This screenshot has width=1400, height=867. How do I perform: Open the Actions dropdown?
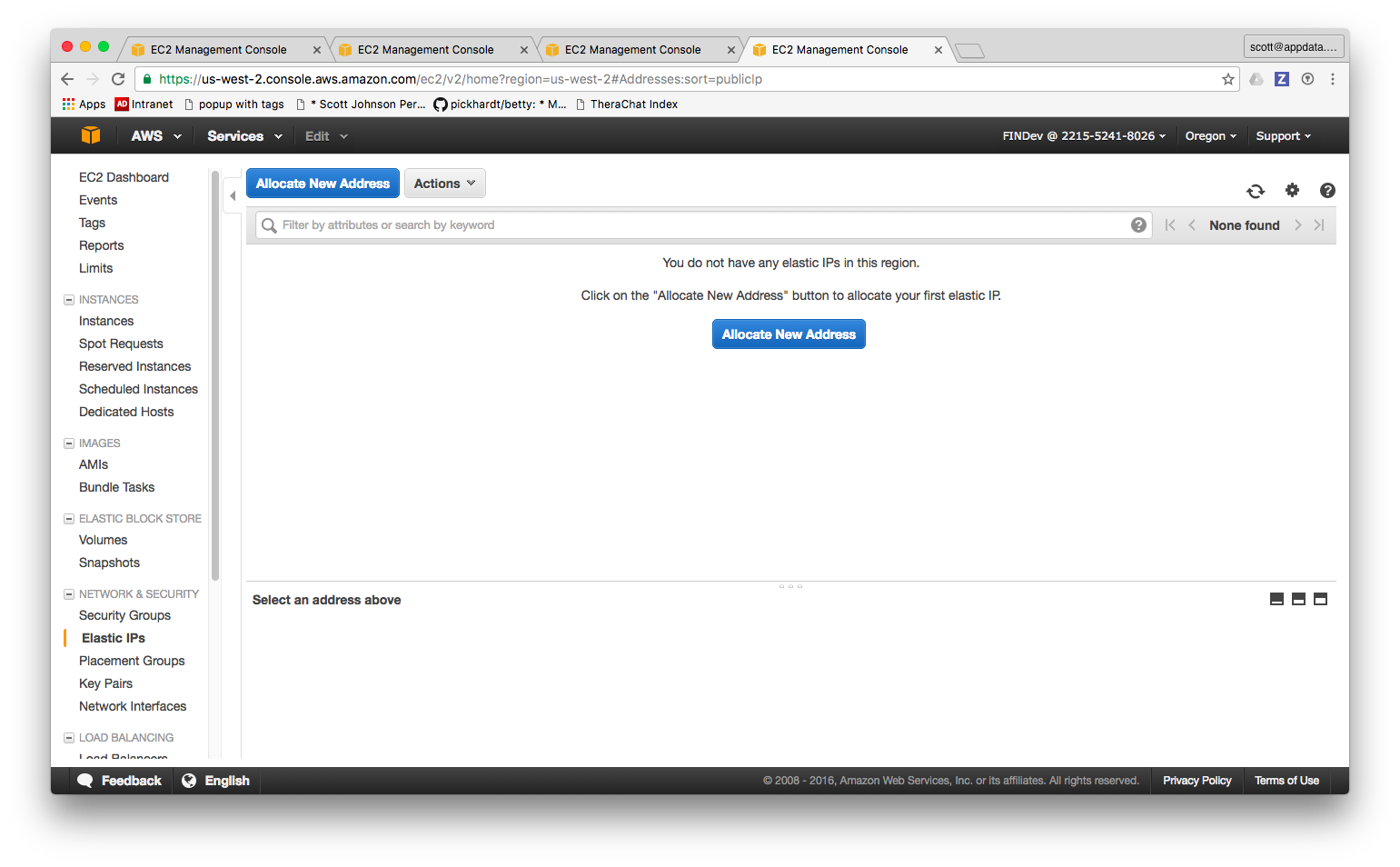click(x=445, y=184)
